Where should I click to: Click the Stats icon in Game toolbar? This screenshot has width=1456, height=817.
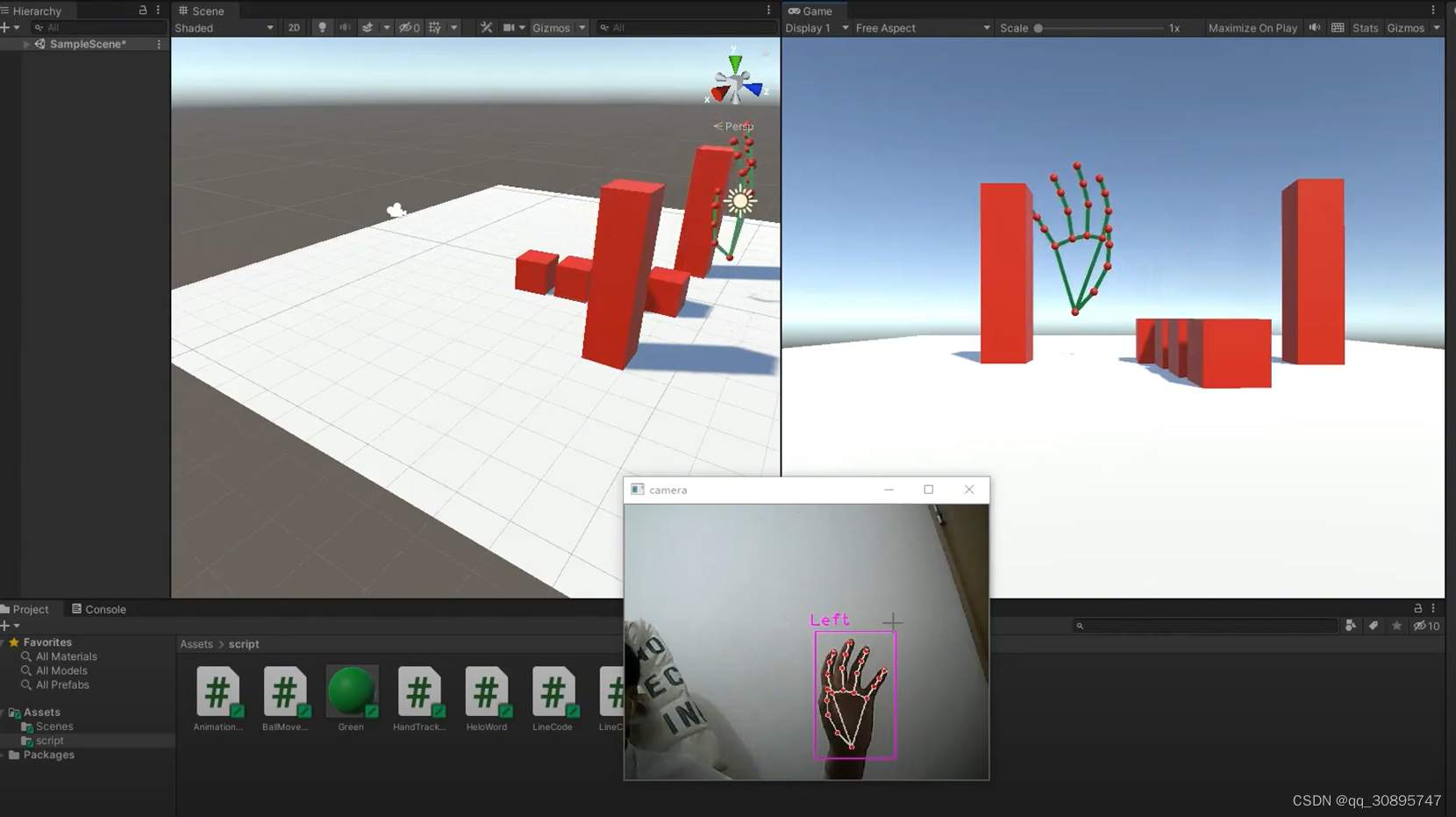point(1366,27)
